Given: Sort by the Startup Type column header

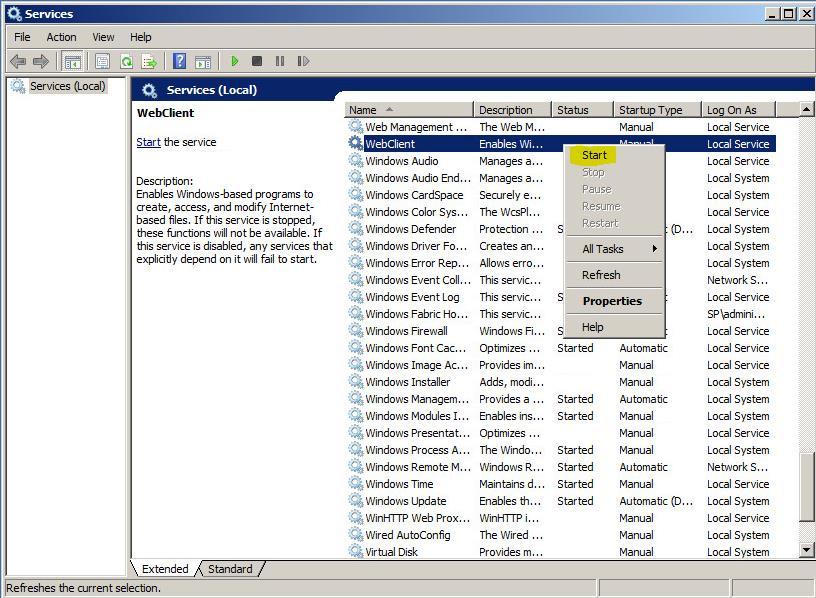Looking at the screenshot, I should 657,110.
